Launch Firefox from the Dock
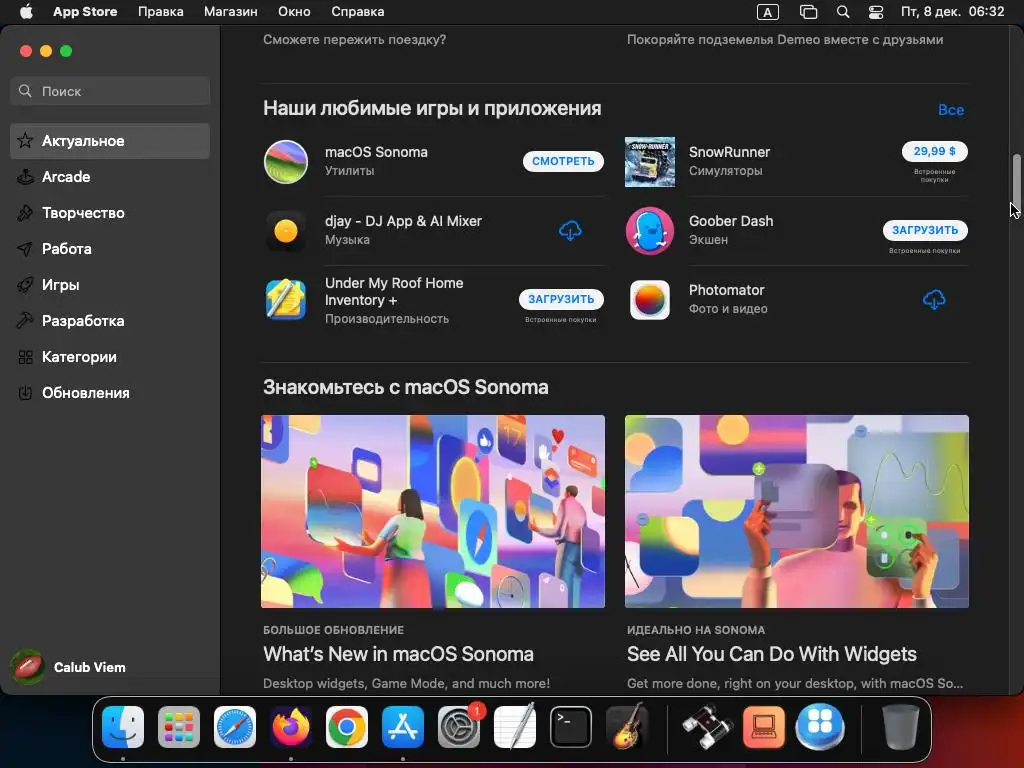 291,727
